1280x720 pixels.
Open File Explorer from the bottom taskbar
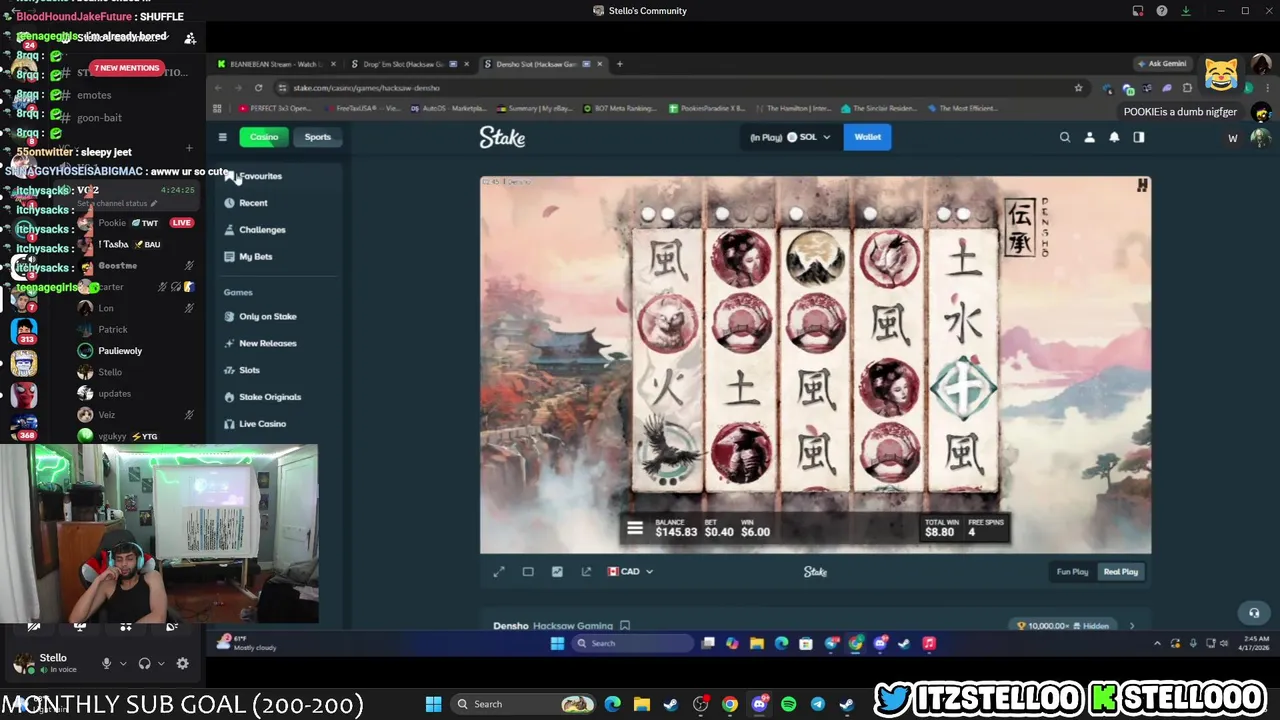click(641, 704)
